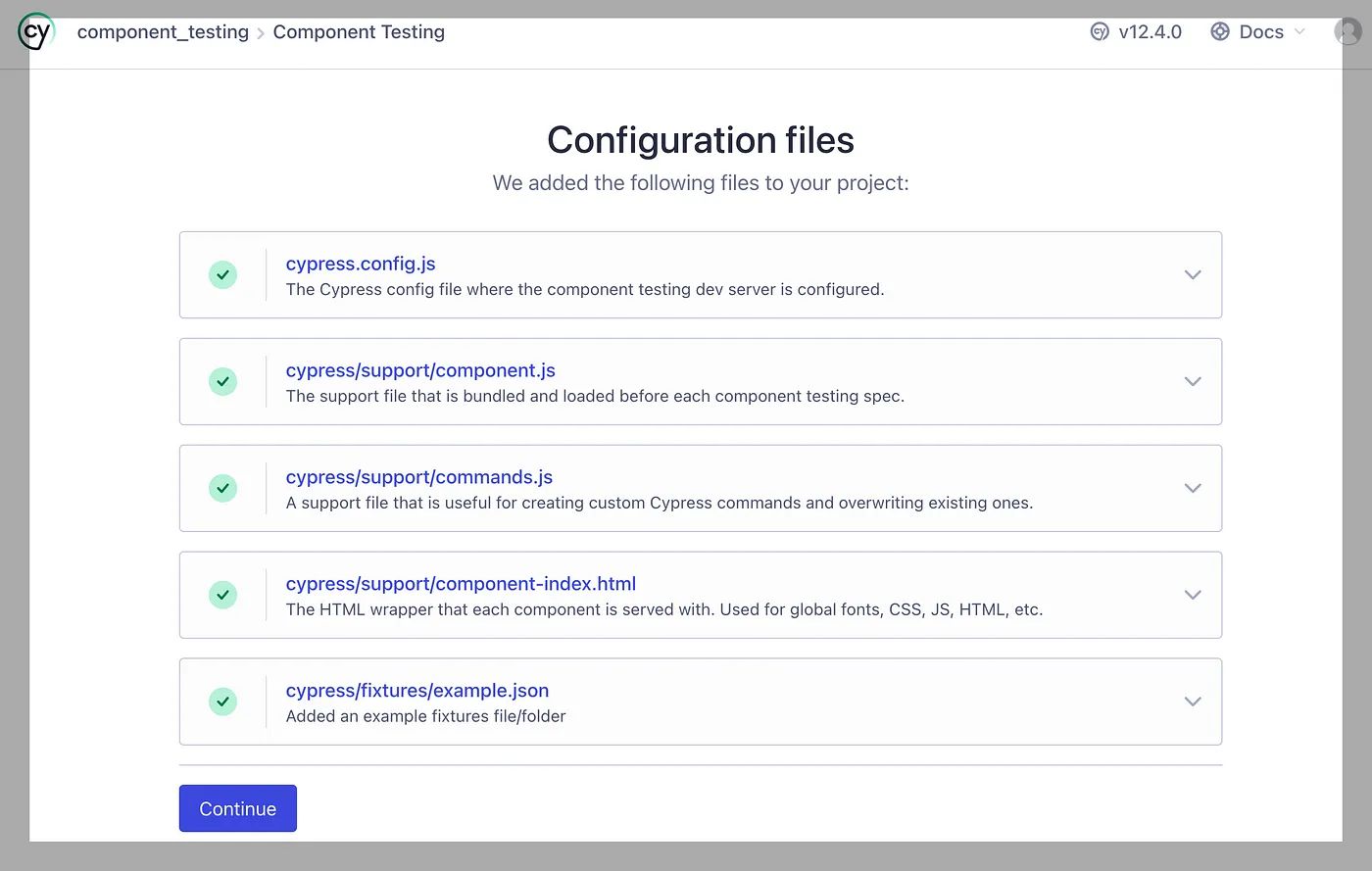
Task: Expand the cypress/support/commands.js chevron
Action: (x=1193, y=489)
